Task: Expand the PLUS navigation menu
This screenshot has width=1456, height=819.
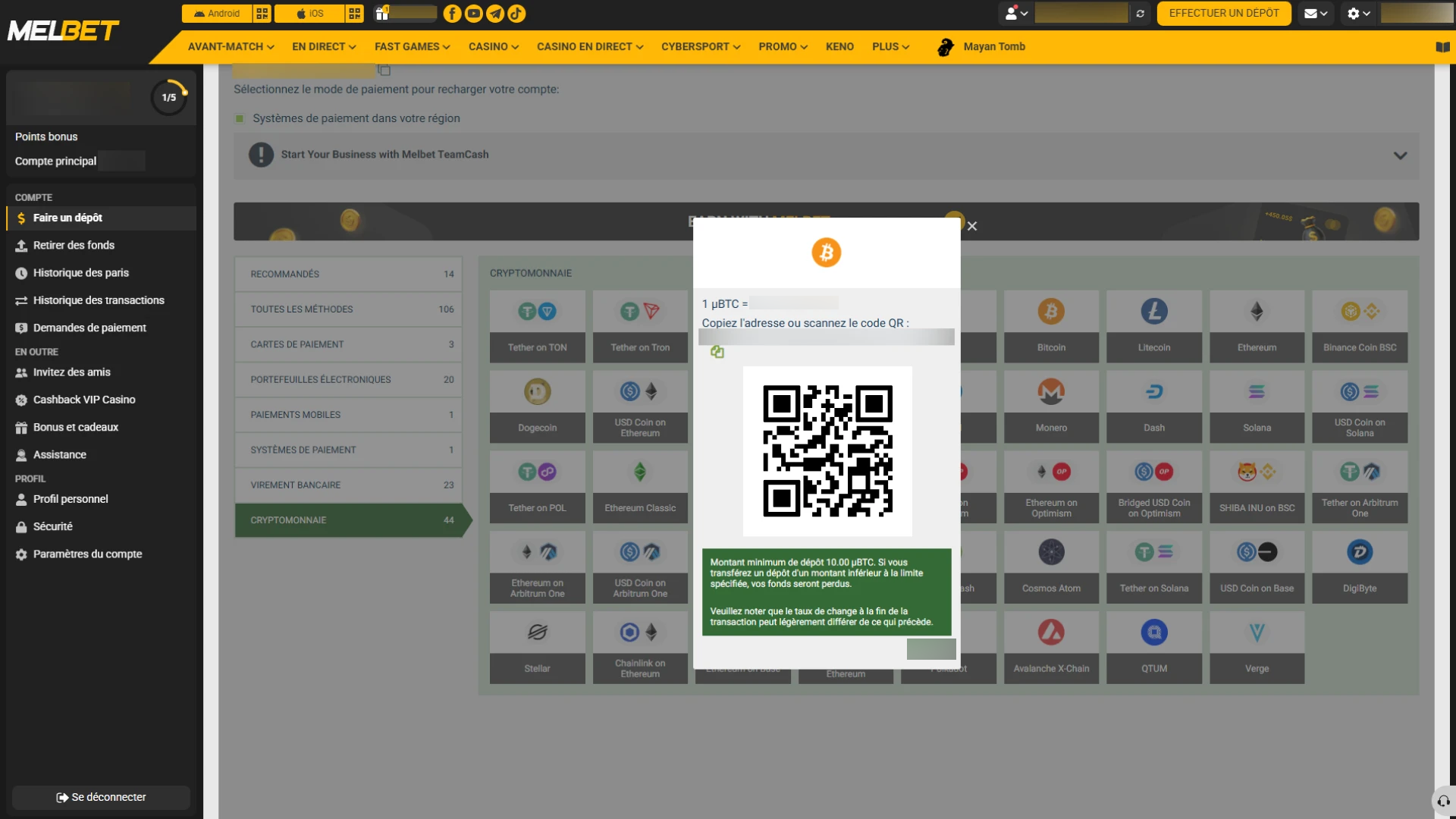Action: (x=890, y=47)
